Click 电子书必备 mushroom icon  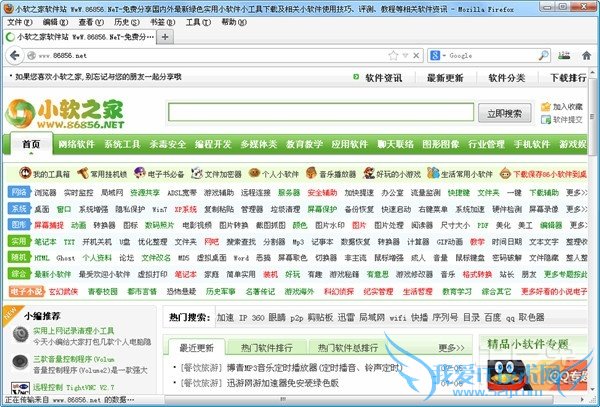coord(140,173)
